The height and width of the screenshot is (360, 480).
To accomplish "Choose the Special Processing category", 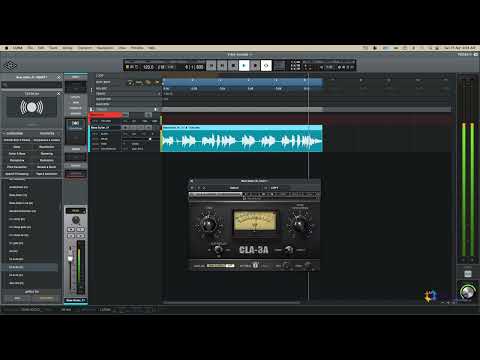I will (x=17, y=174).
